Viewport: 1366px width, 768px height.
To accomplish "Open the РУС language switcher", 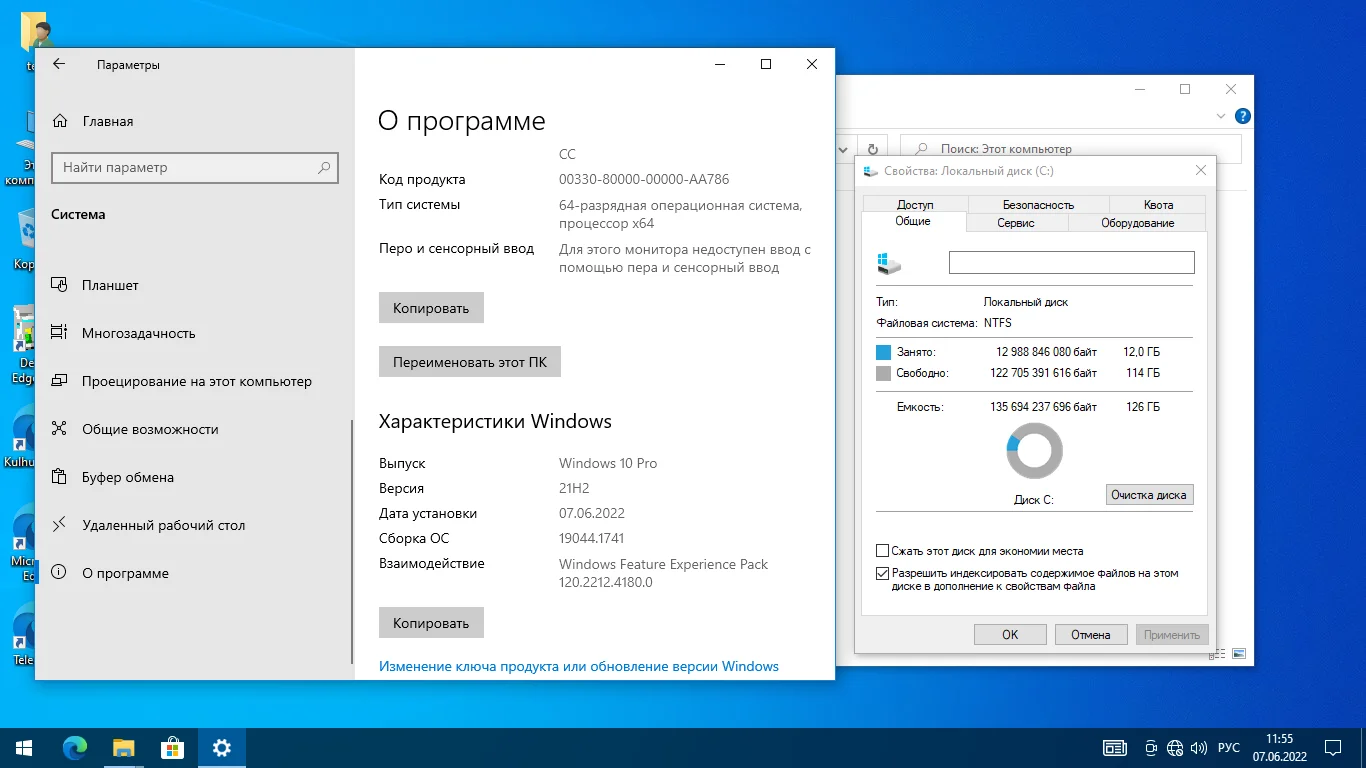I will pyautogui.click(x=1229, y=748).
